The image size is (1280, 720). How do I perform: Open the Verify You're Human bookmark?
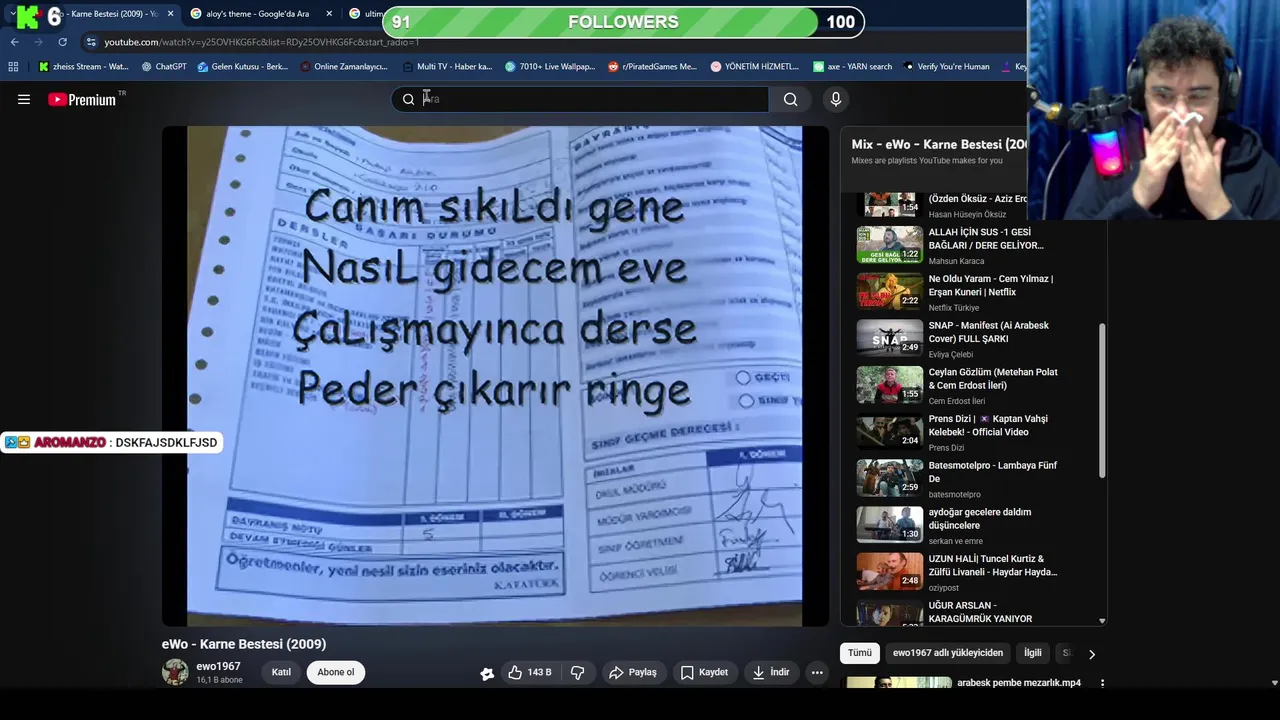[946, 67]
